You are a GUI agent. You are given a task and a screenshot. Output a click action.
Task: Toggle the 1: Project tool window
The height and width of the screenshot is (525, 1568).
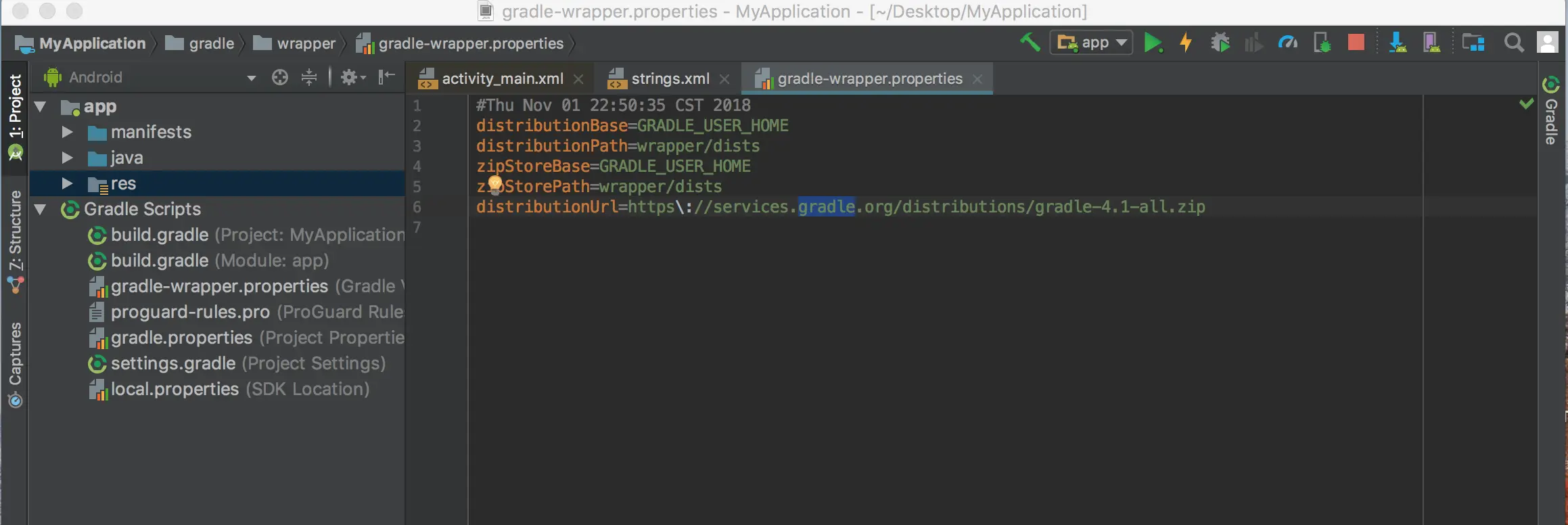[15, 116]
